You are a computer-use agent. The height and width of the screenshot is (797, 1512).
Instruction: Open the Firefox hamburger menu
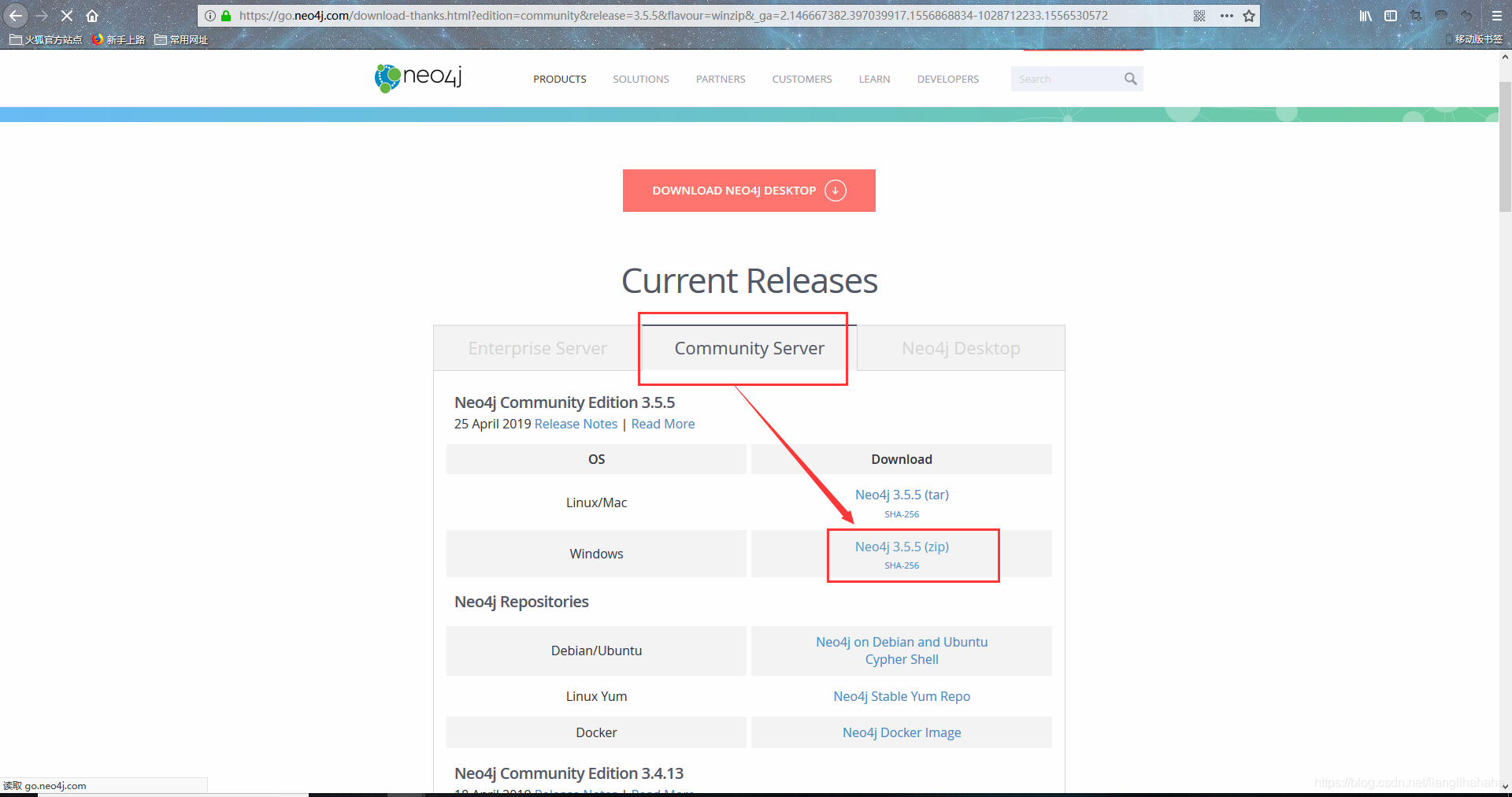[1497, 15]
